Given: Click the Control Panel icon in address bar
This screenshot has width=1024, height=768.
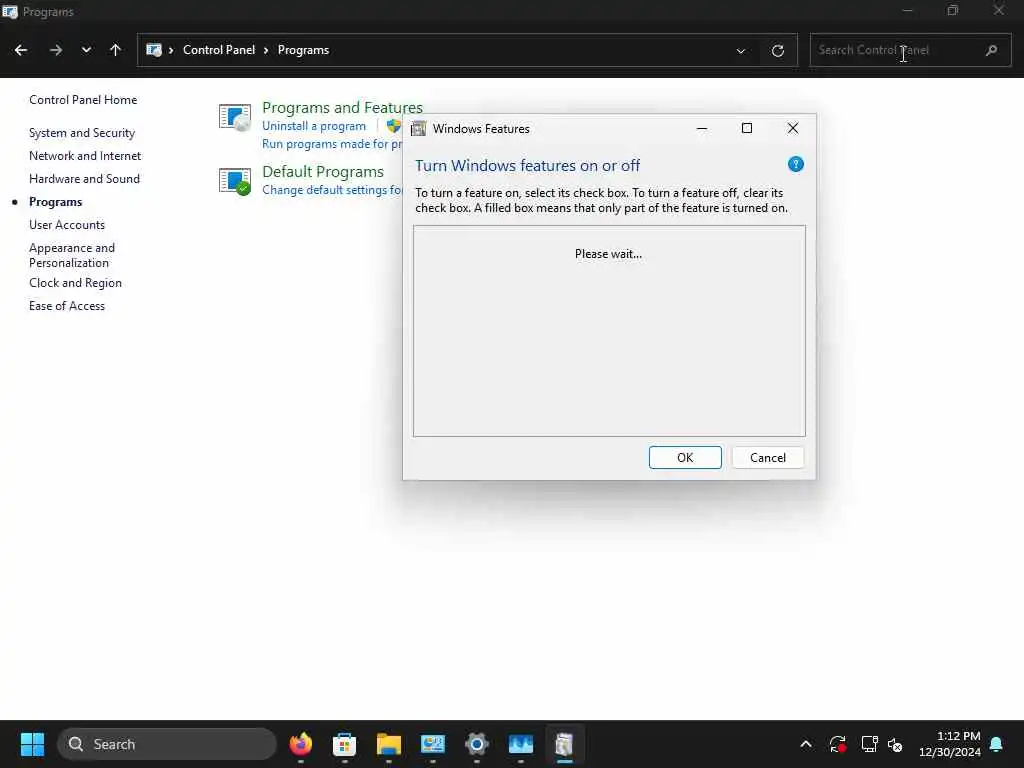Looking at the screenshot, I should [x=153, y=50].
